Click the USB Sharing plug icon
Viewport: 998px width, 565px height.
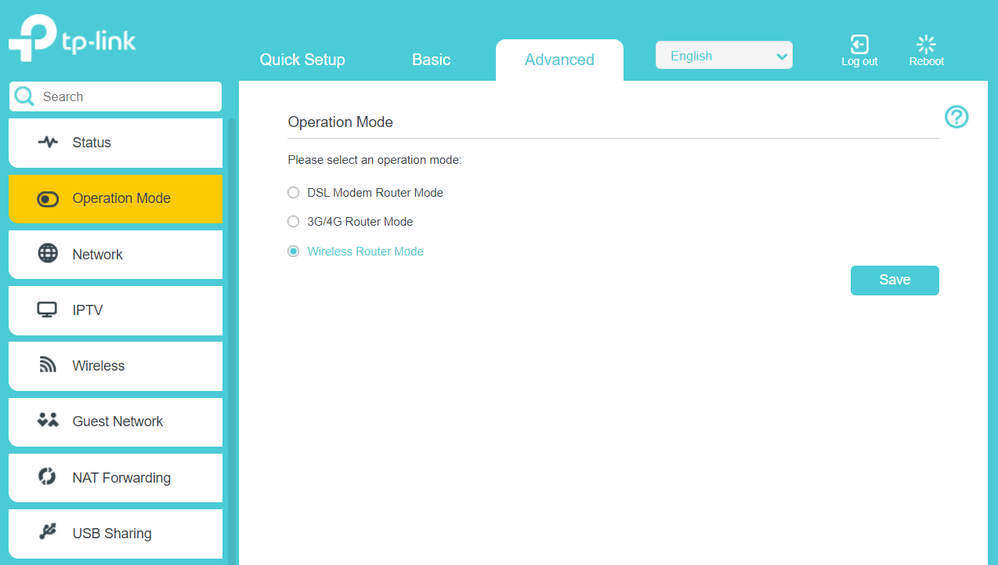pyautogui.click(x=48, y=533)
